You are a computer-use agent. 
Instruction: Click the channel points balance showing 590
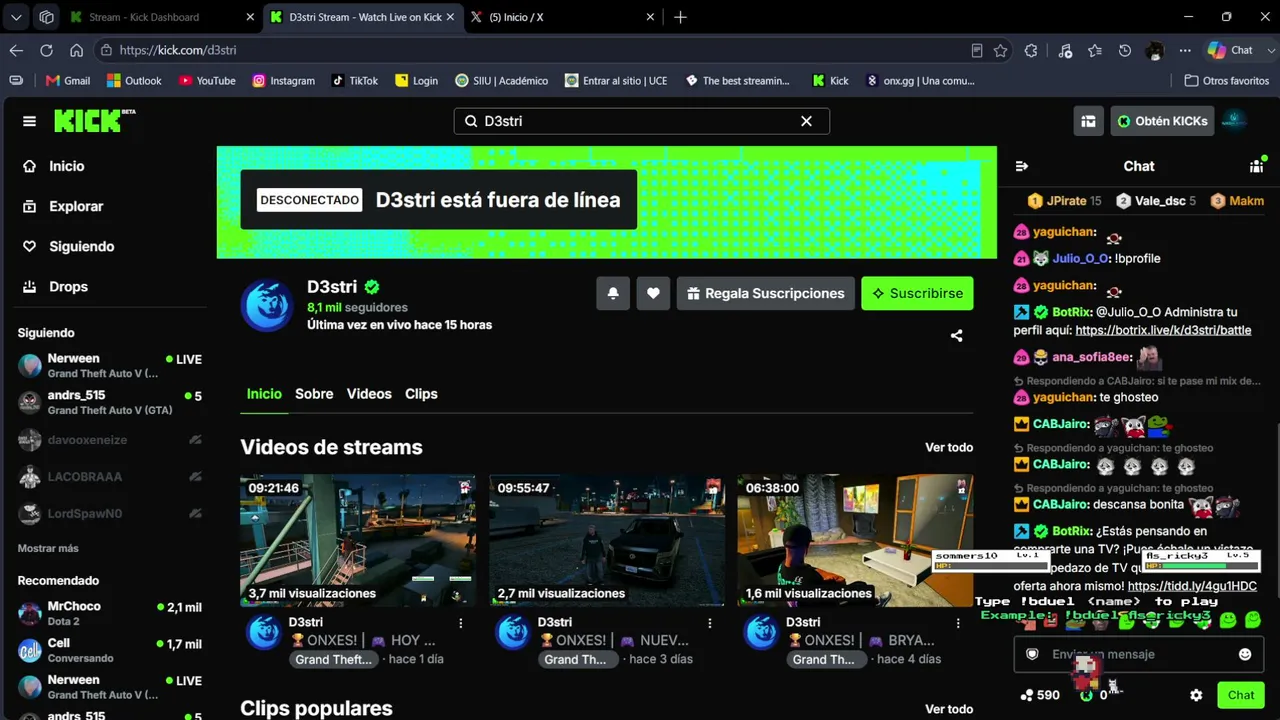tap(1039, 695)
